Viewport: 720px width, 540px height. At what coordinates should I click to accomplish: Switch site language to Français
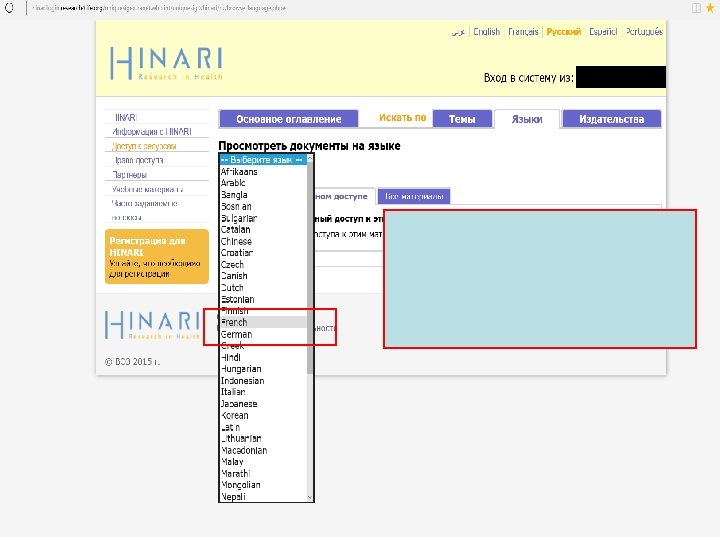pos(523,32)
